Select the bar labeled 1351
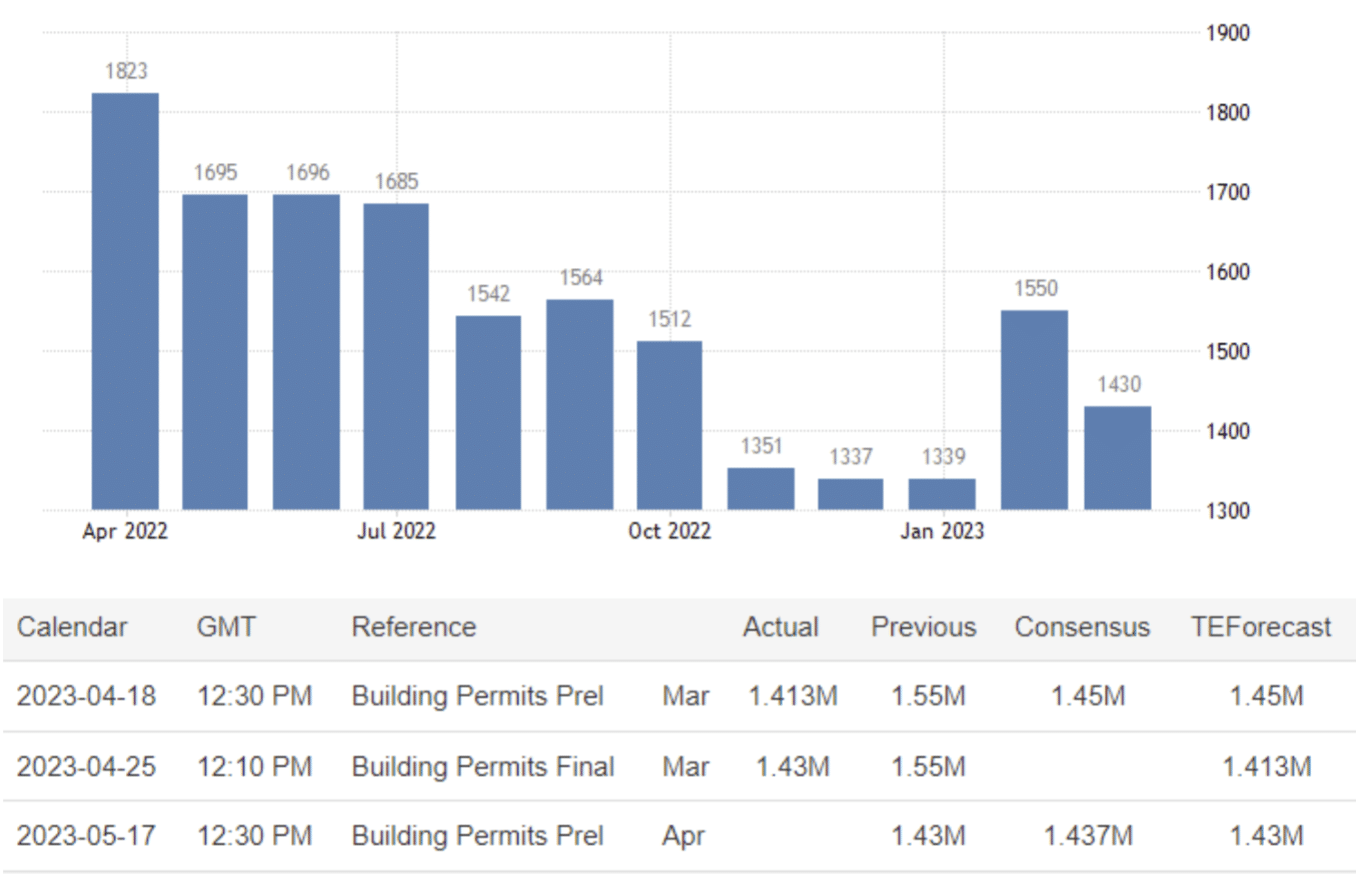The image size is (1356, 874). (x=761, y=488)
